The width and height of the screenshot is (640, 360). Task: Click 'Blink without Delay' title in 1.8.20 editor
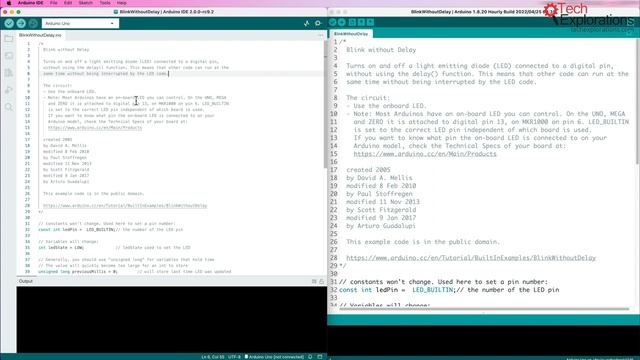click(381, 50)
